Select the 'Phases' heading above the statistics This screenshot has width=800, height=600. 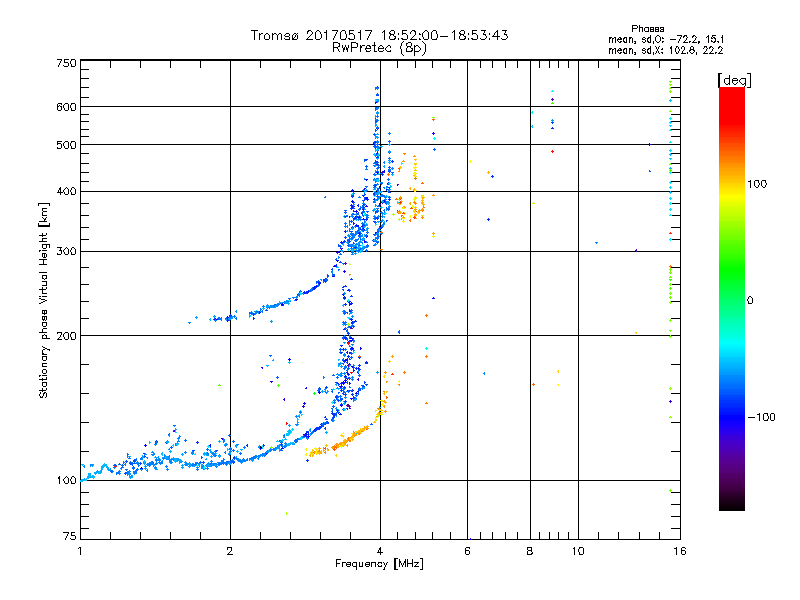pos(647,29)
